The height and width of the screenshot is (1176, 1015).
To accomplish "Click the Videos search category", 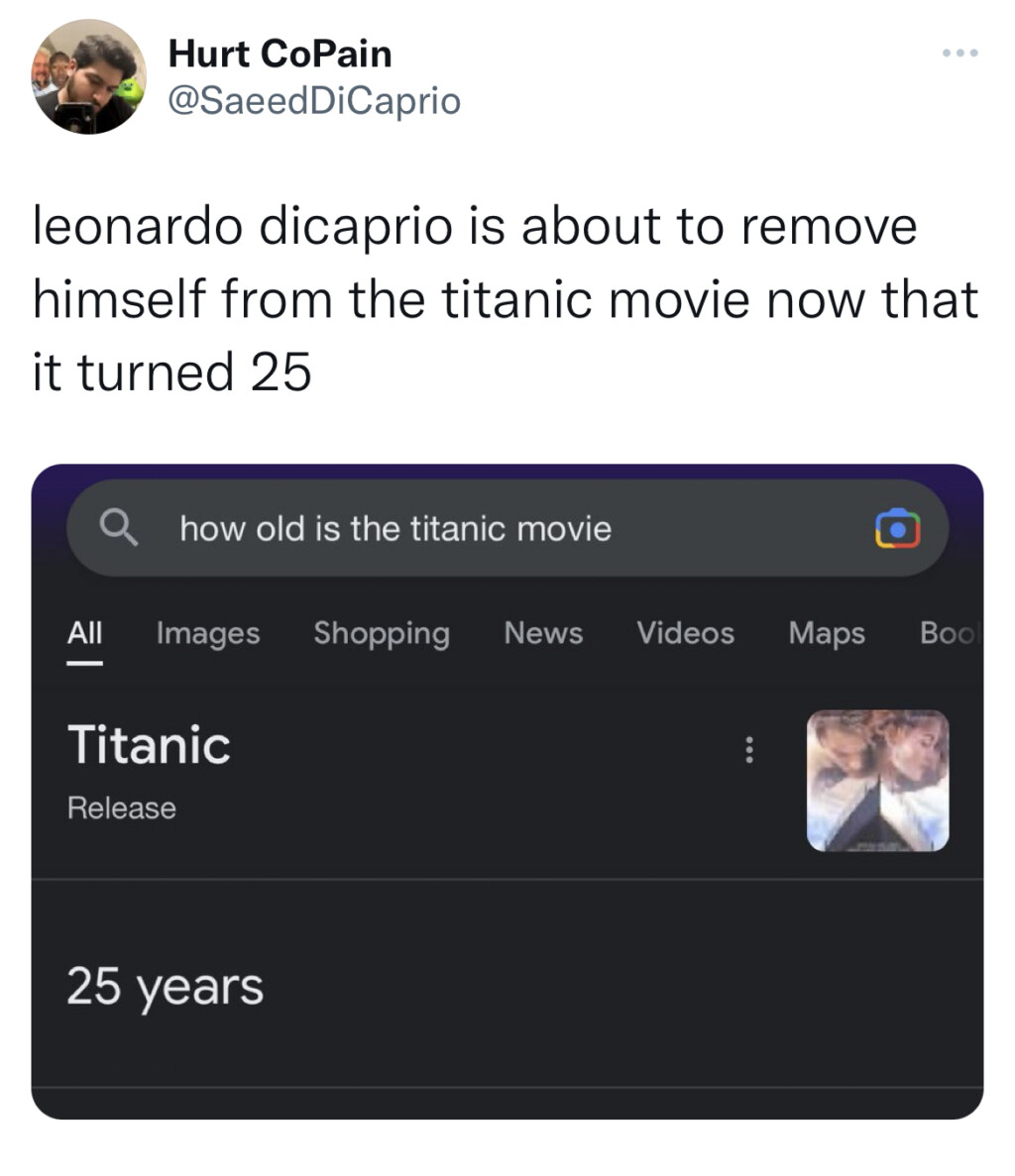I will point(685,634).
